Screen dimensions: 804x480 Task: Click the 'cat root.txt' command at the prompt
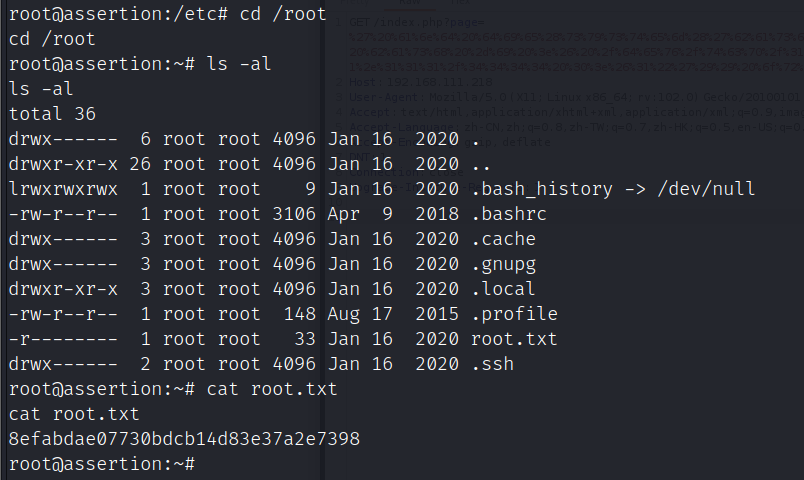(272, 389)
